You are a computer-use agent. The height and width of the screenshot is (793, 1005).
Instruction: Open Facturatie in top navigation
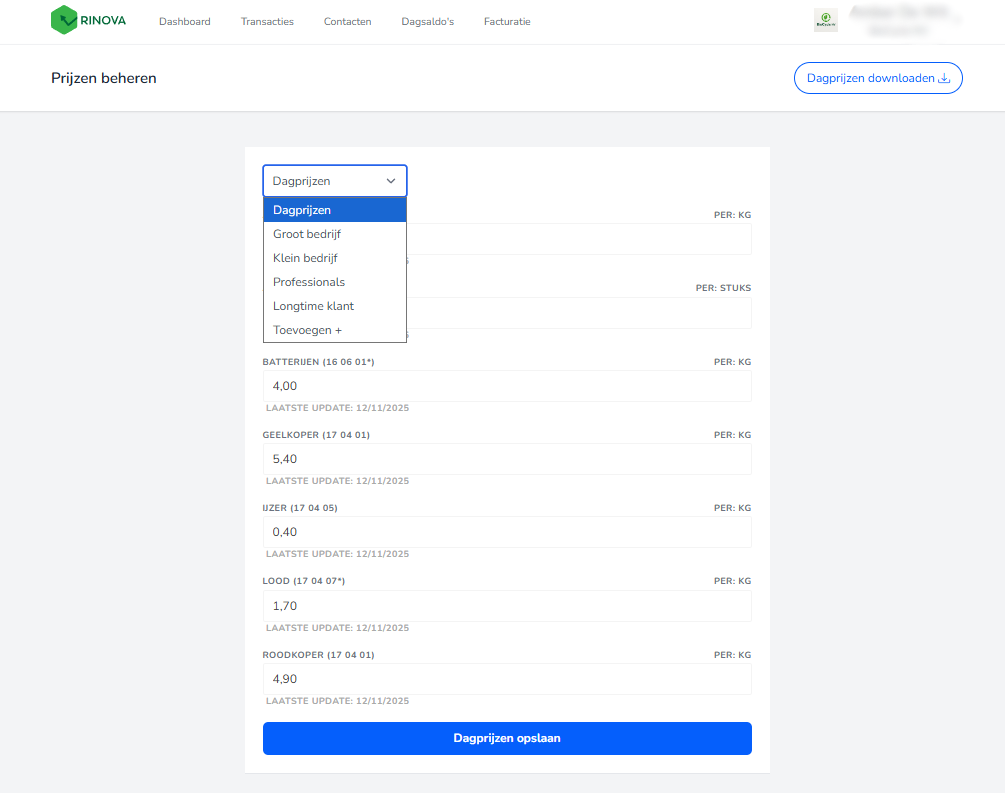point(507,22)
